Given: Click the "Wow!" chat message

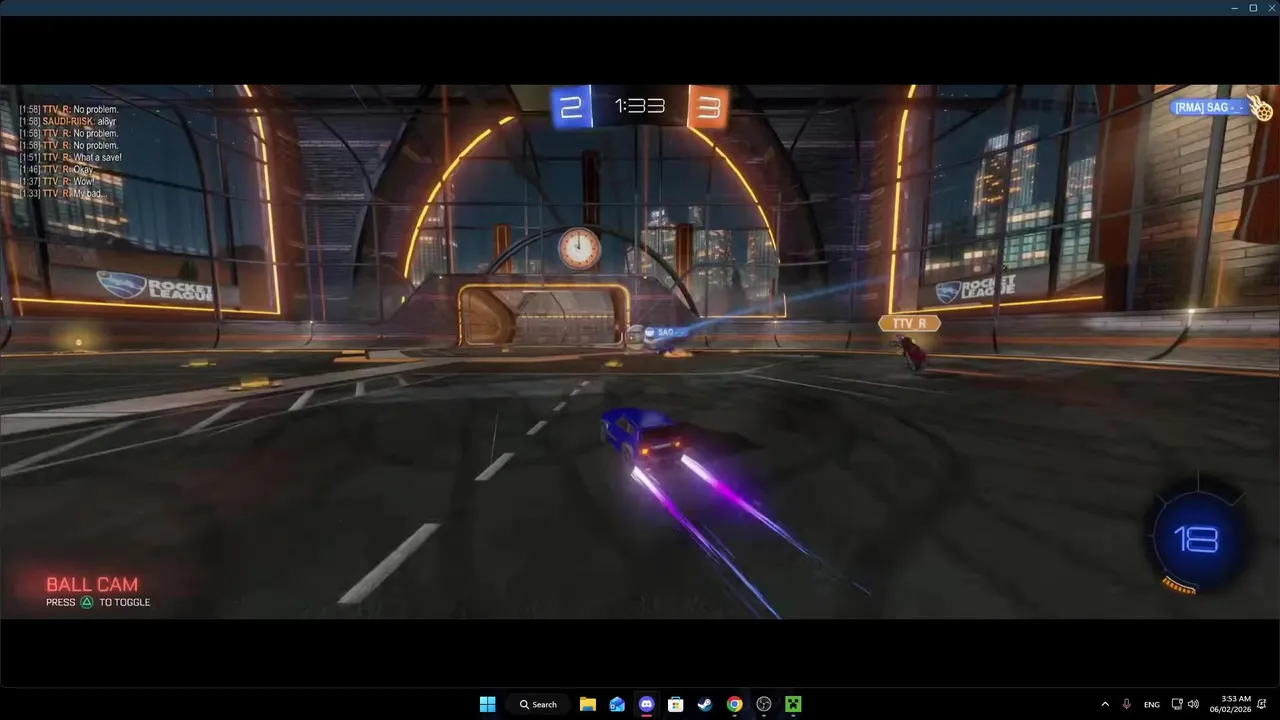Looking at the screenshot, I should 57,181.
